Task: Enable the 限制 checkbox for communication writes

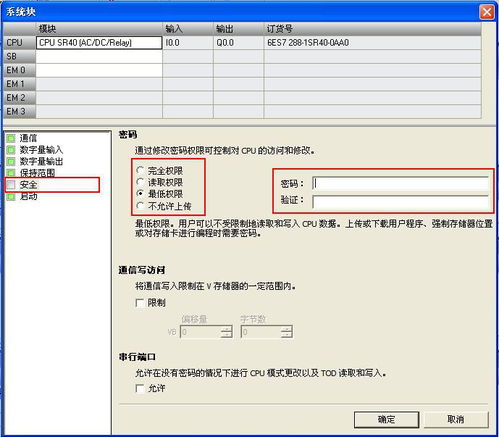Action: coord(140,303)
